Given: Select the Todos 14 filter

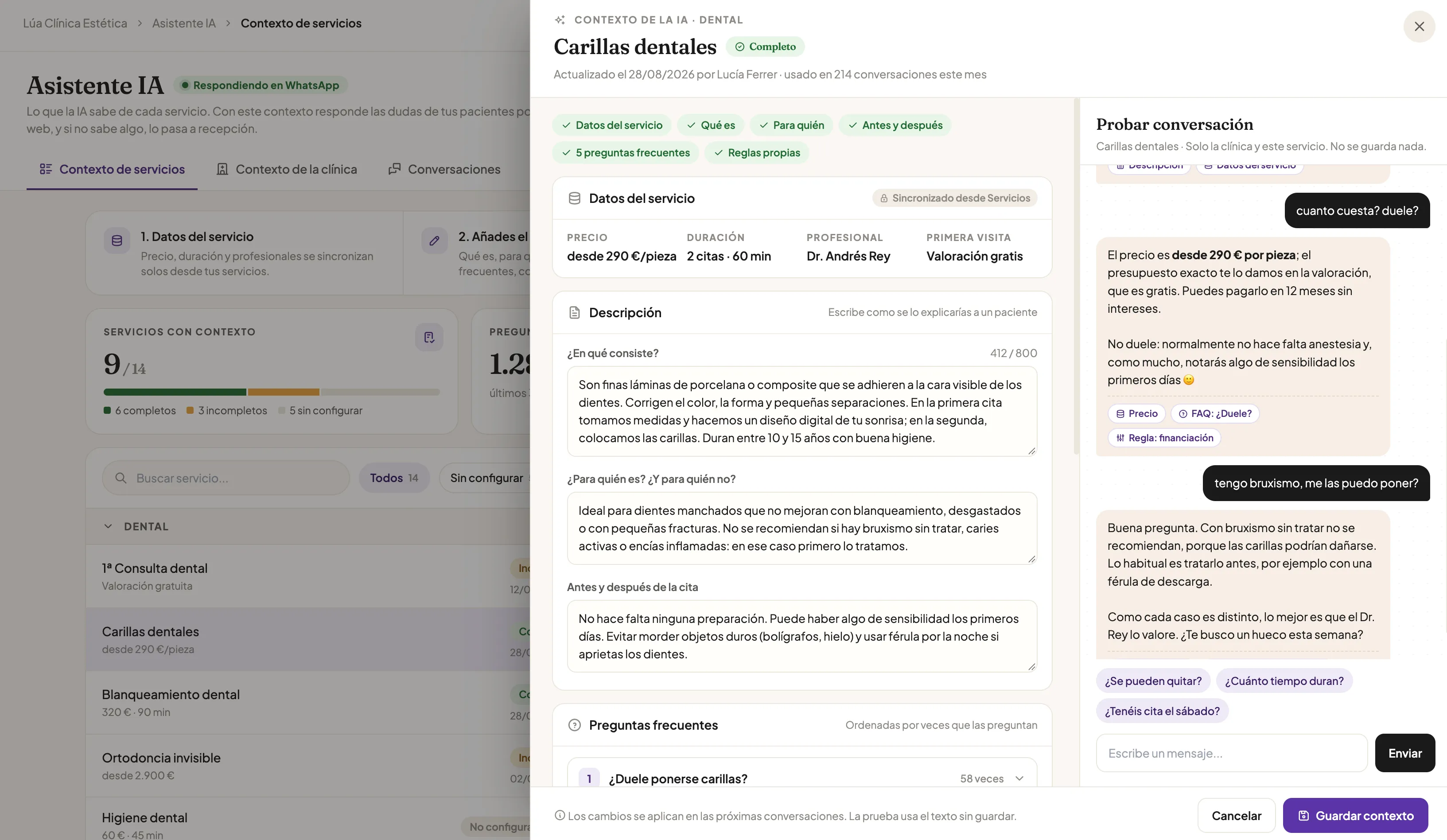Looking at the screenshot, I should tap(394, 478).
